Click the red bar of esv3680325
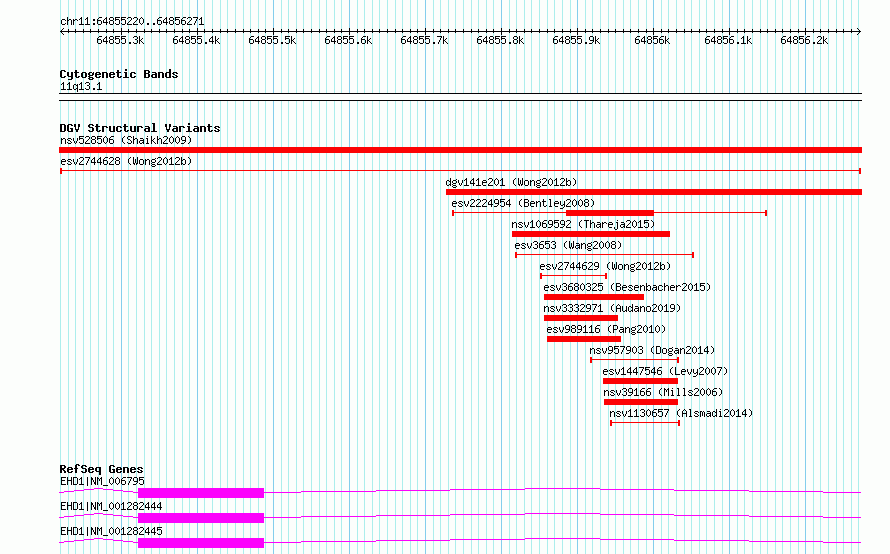 tap(594, 297)
